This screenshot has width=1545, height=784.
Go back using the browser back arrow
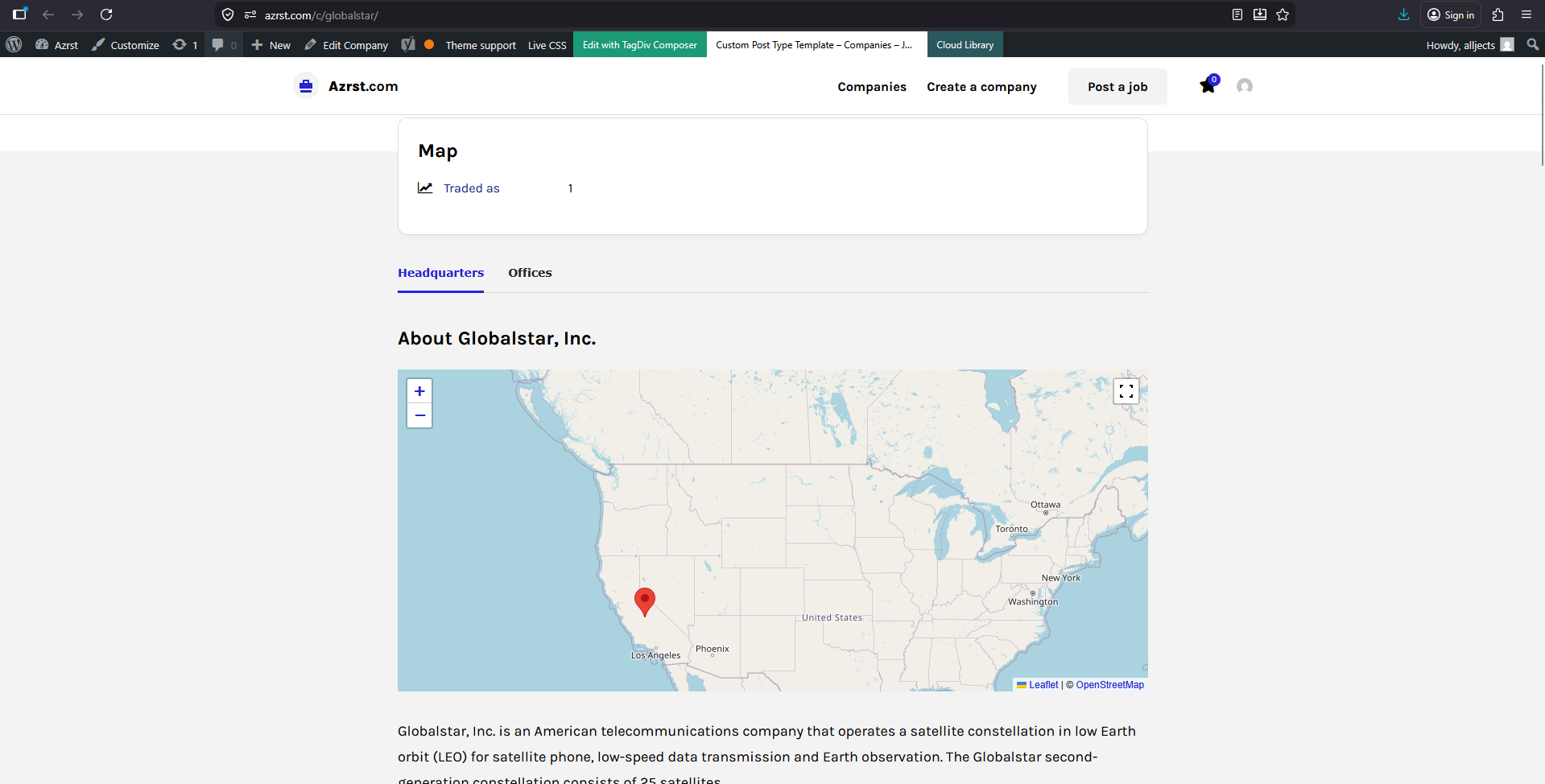pyautogui.click(x=48, y=14)
